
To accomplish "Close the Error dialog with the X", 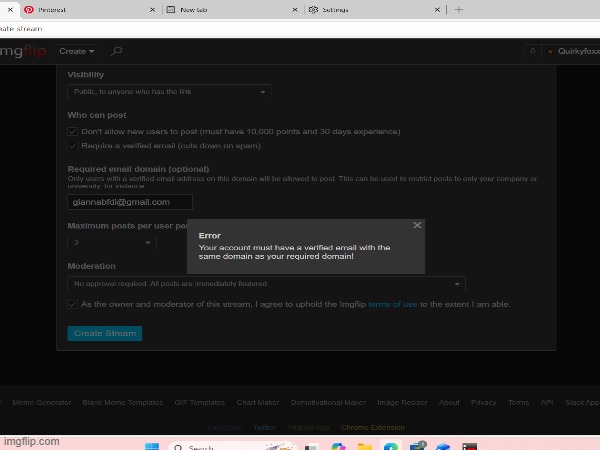I will point(417,225).
